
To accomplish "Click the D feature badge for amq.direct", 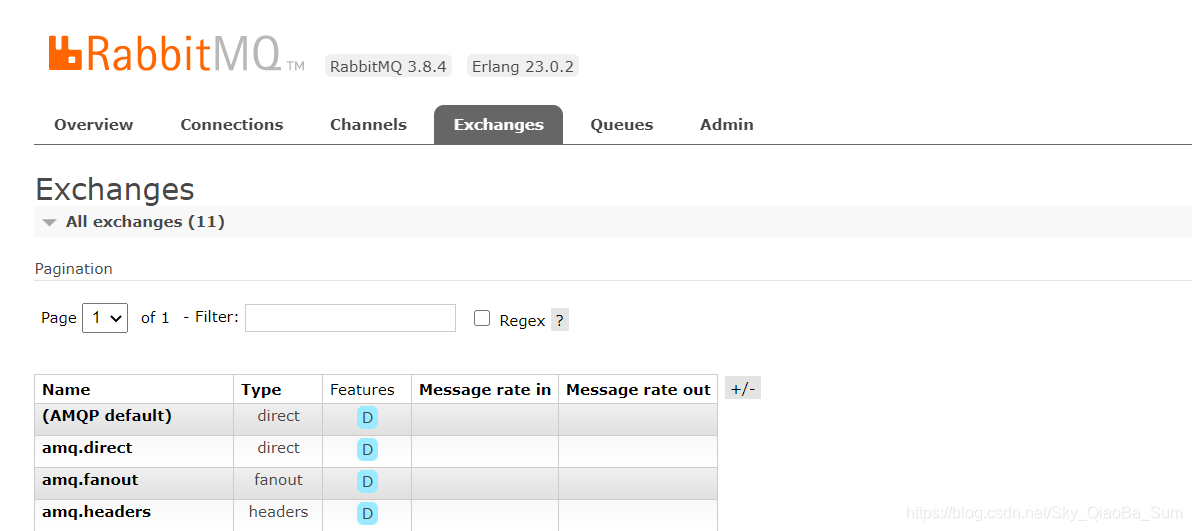I will coord(367,450).
